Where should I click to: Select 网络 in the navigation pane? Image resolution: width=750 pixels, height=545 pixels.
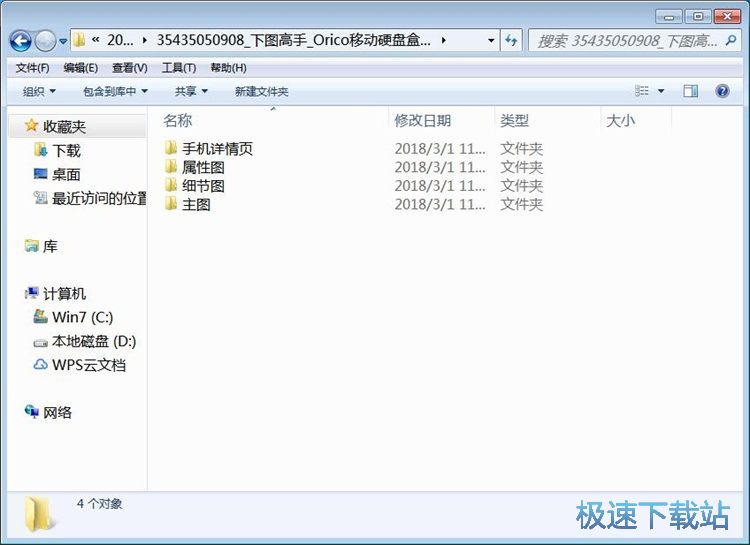(x=57, y=412)
